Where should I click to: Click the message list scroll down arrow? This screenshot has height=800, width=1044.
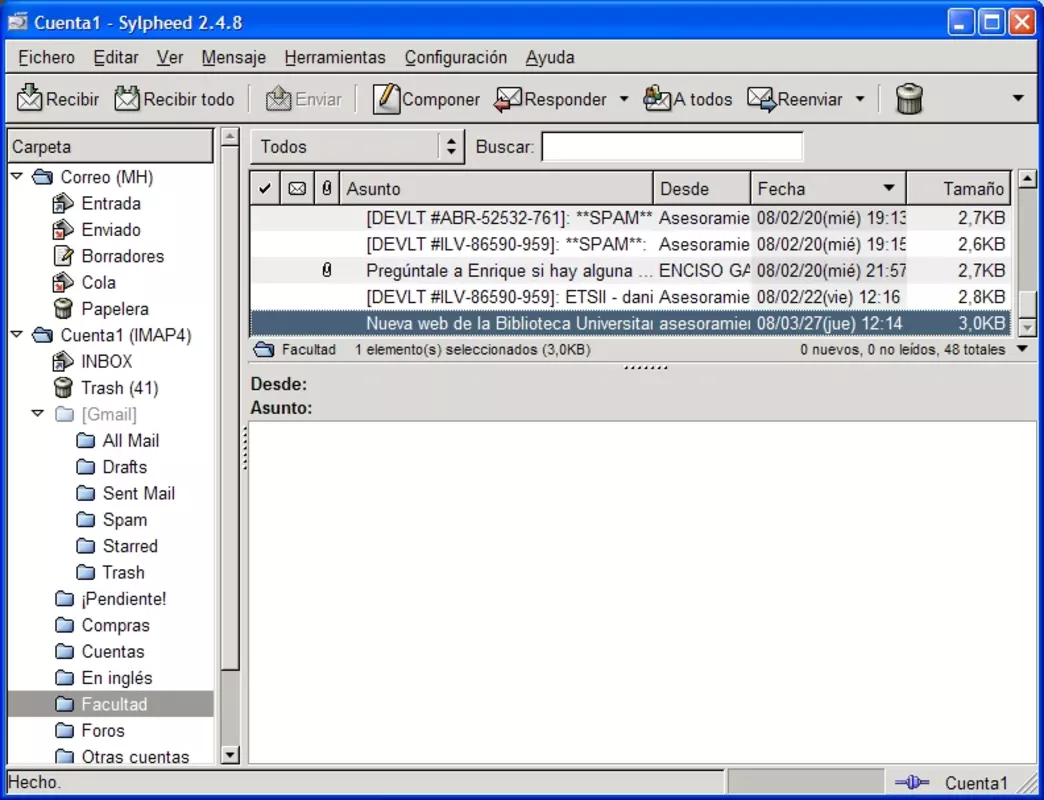coord(1027,327)
